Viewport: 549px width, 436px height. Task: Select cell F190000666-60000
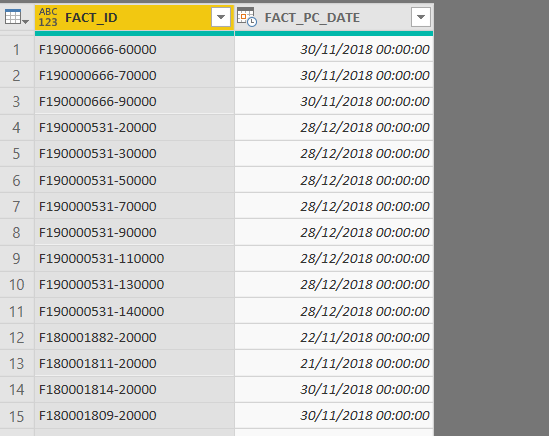134,49
